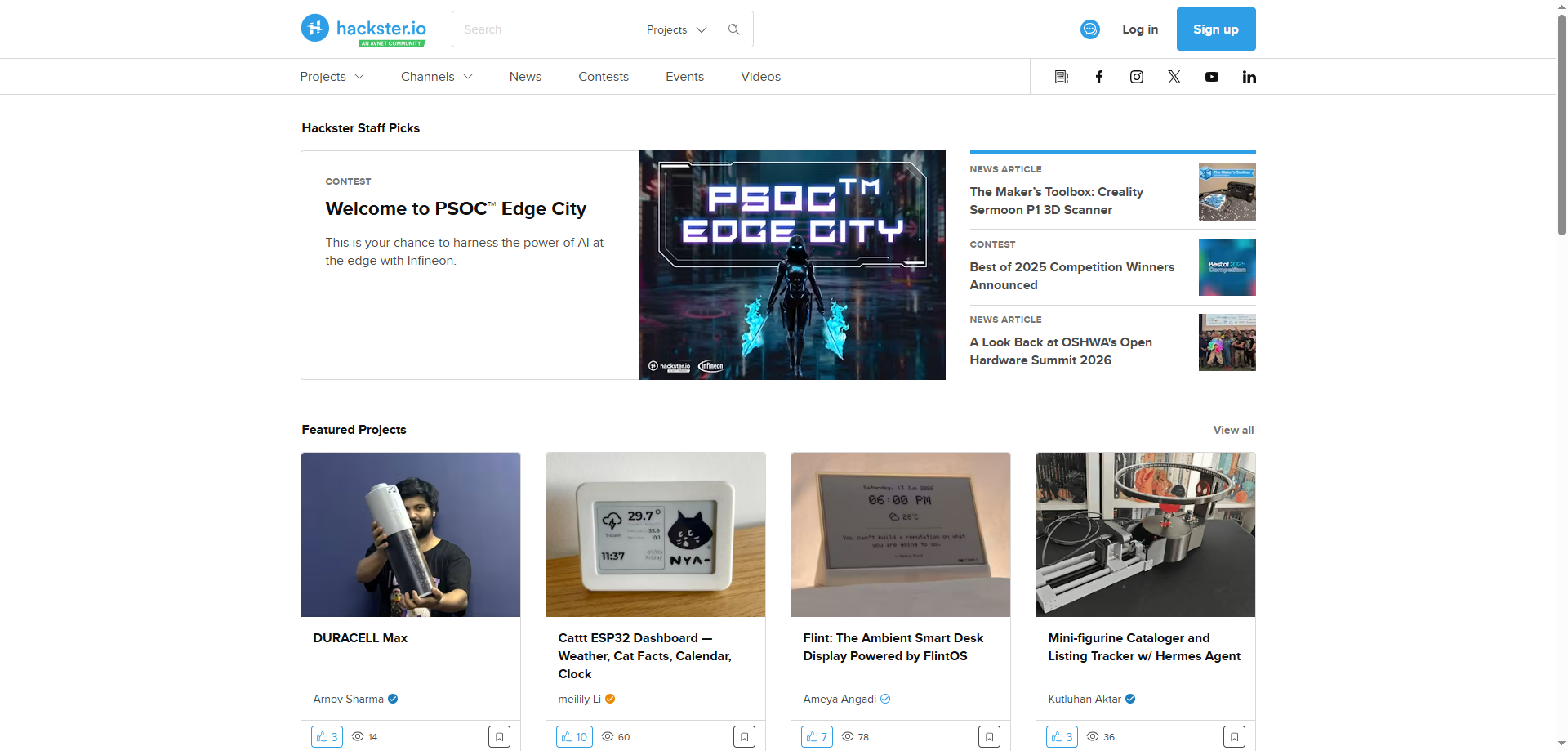
Task: Go to the News section
Action: click(525, 77)
